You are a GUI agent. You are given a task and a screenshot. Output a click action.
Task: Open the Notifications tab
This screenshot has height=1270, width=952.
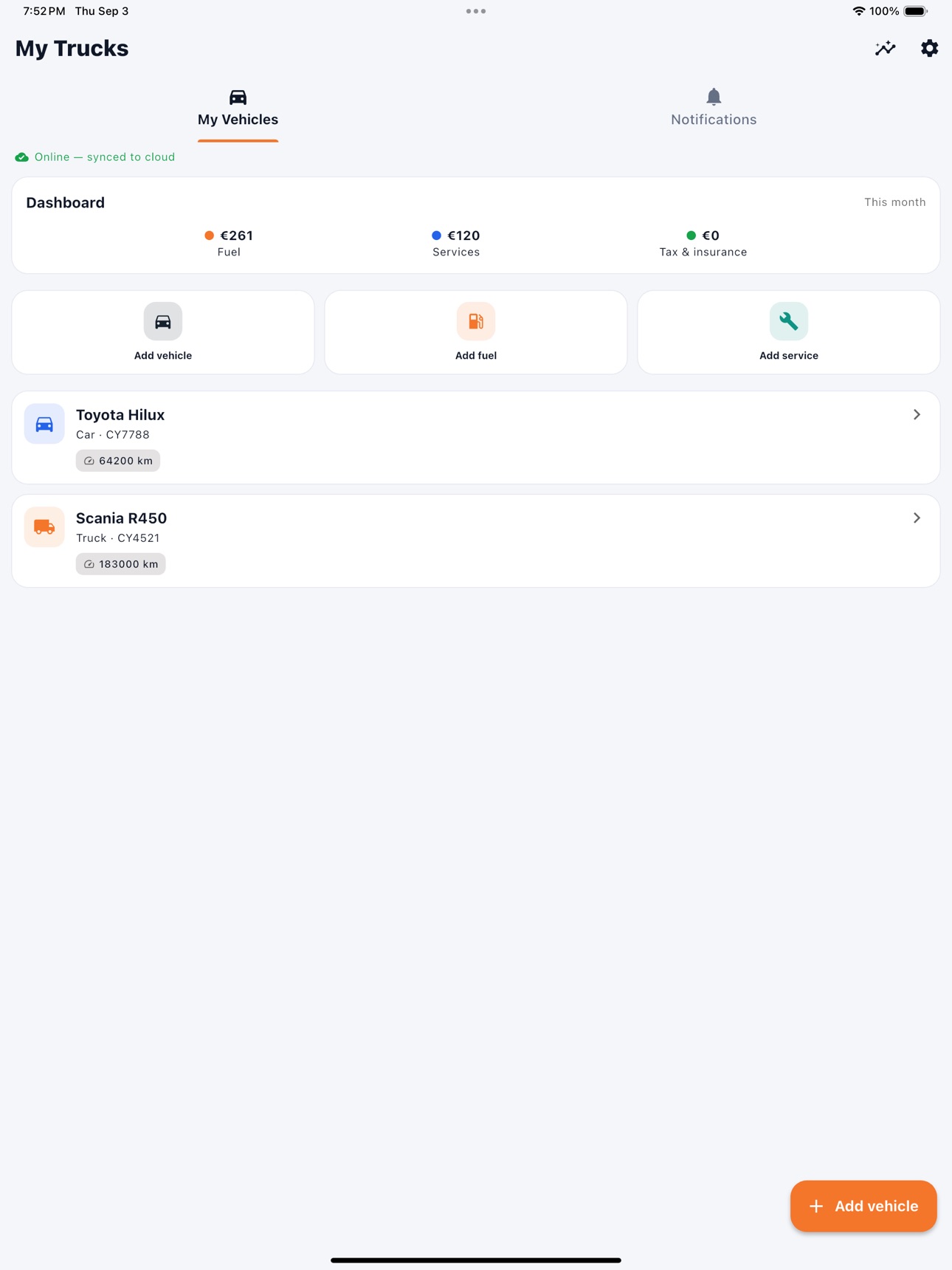click(714, 109)
